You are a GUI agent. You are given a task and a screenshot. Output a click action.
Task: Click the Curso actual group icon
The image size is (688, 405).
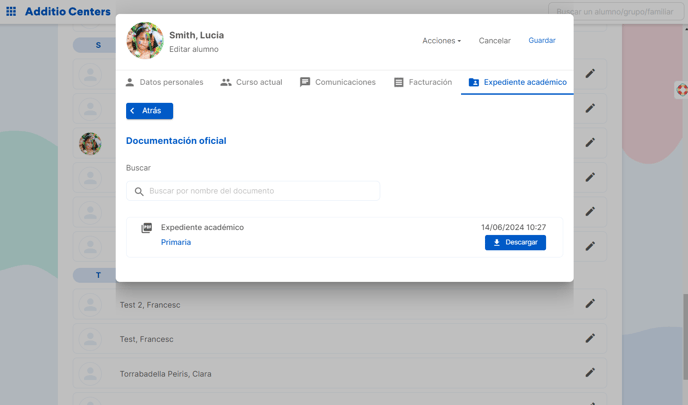[226, 82]
